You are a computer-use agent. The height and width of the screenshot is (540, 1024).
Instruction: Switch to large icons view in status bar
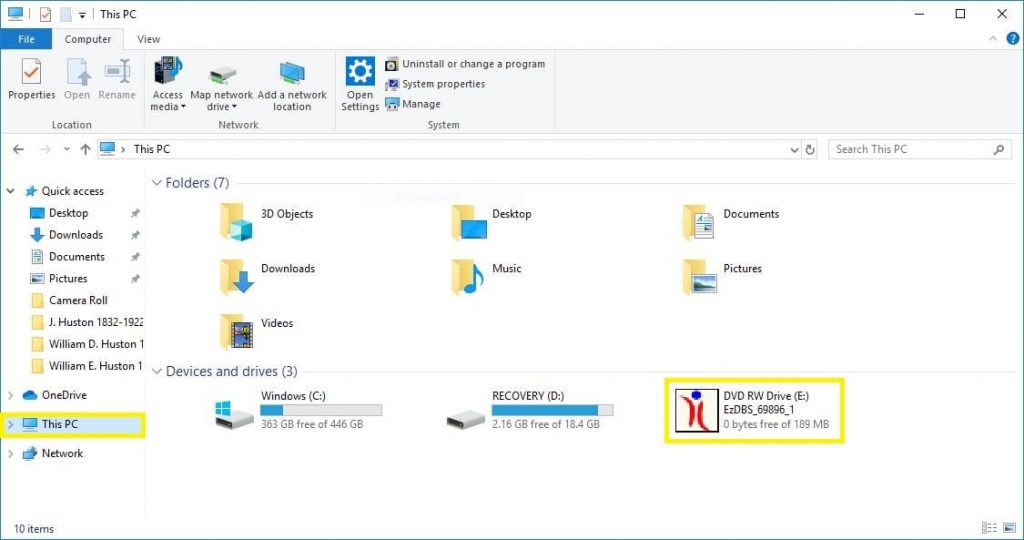1010,528
